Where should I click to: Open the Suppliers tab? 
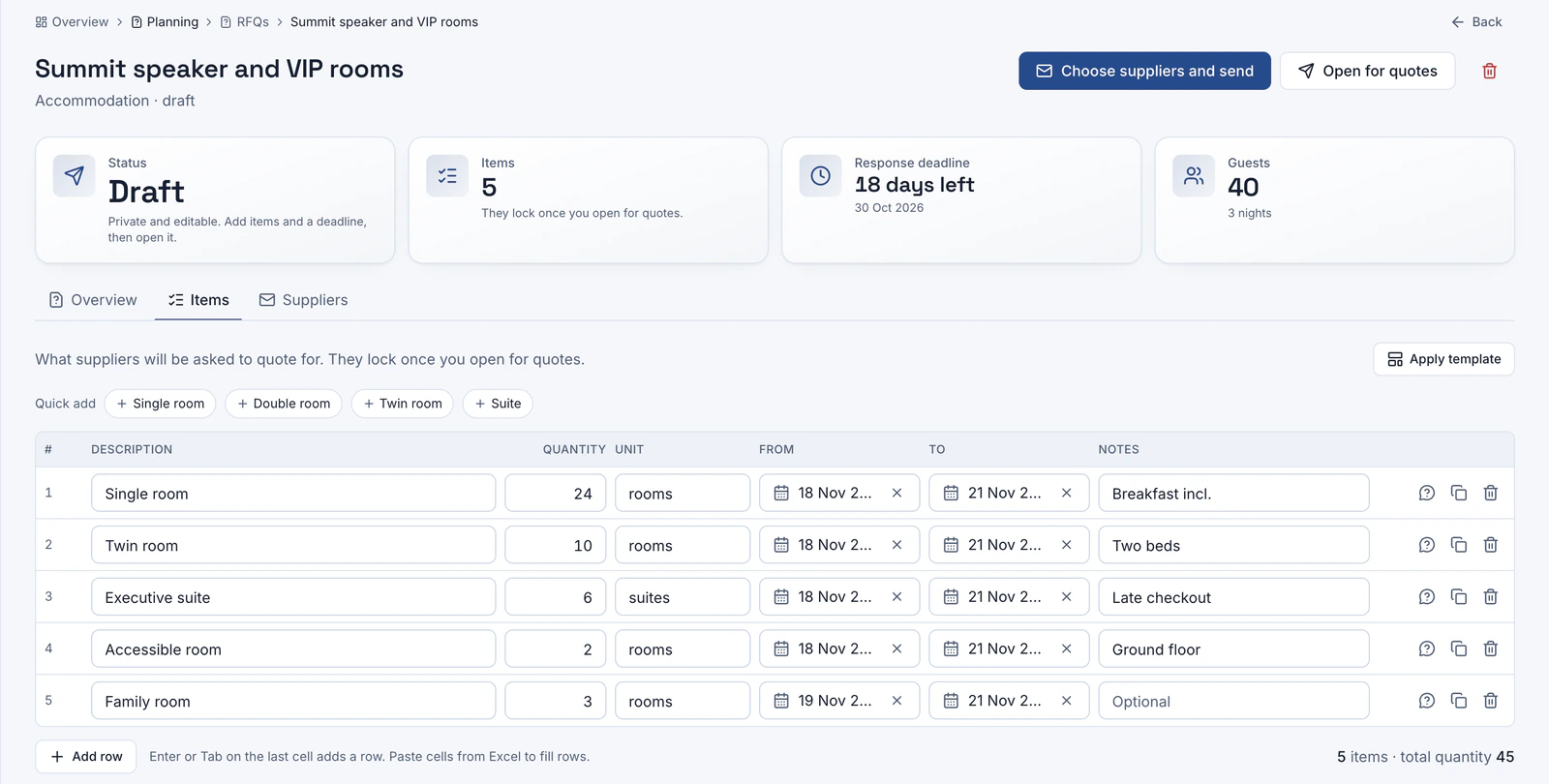303,300
